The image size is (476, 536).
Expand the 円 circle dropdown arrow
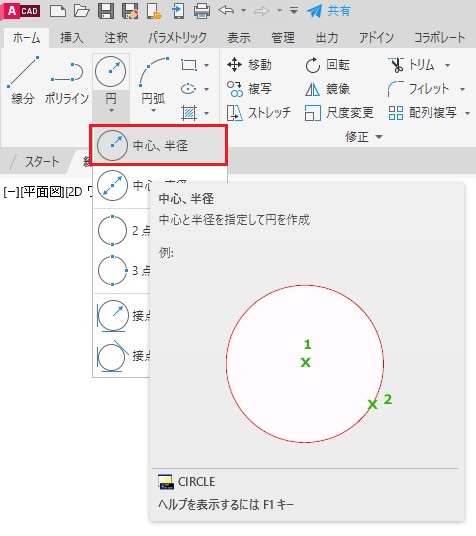(111, 110)
